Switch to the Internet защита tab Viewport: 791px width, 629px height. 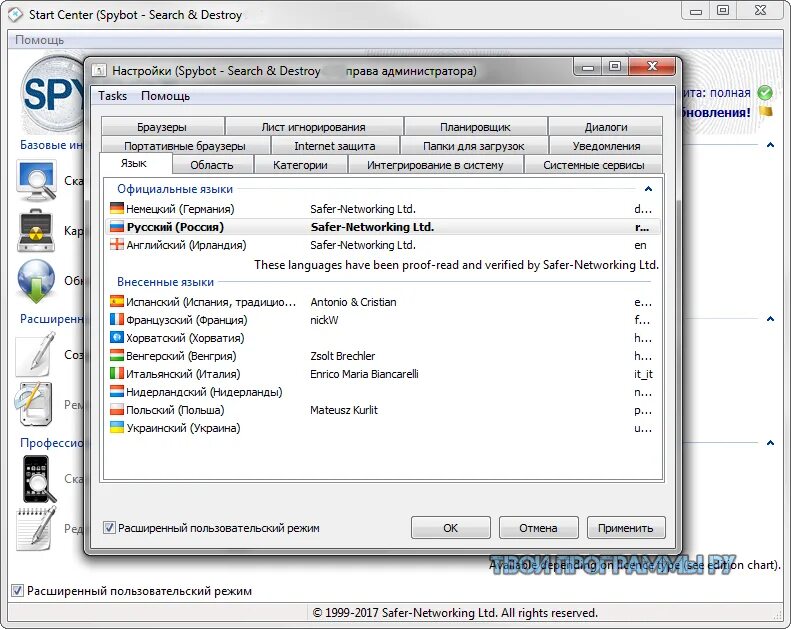[334, 146]
